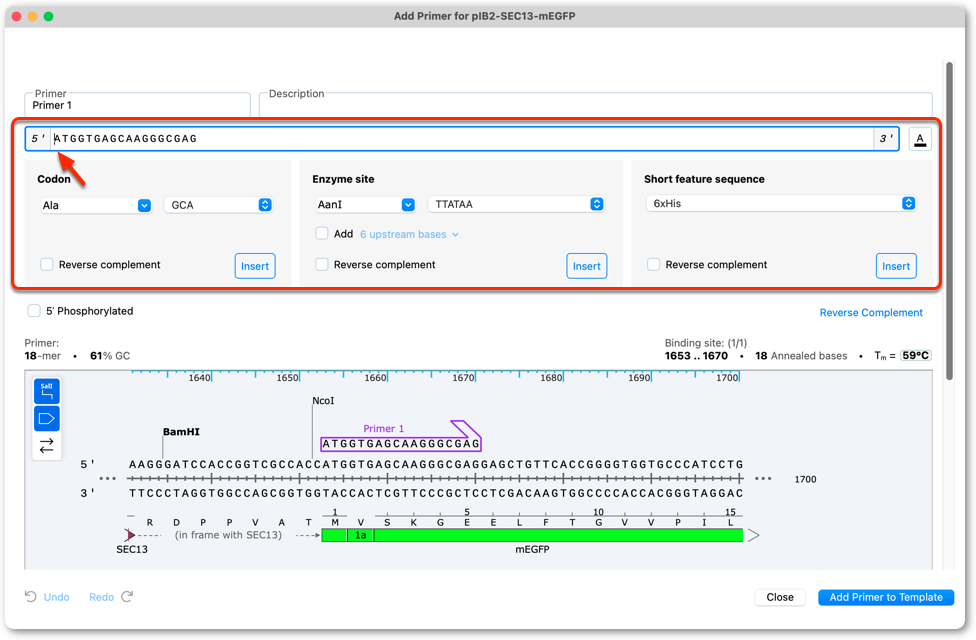
Task: Click the Redo arrow icon
Action: pyautogui.click(x=127, y=596)
